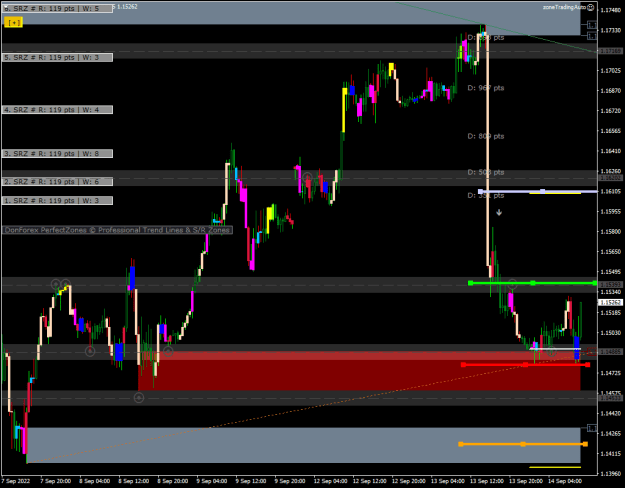Click the zone price tag 1.16202

(x=611, y=178)
